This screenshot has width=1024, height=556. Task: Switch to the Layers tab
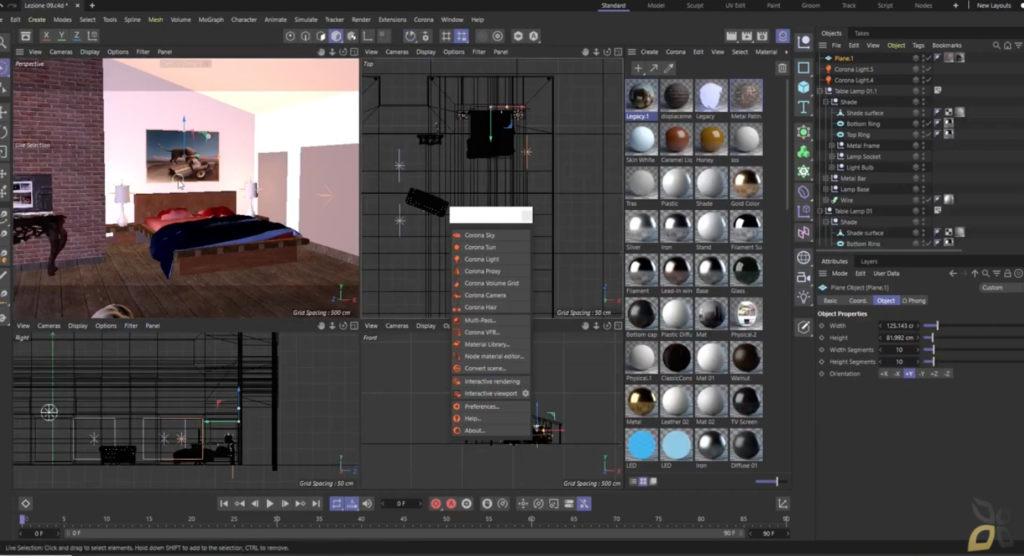869,261
